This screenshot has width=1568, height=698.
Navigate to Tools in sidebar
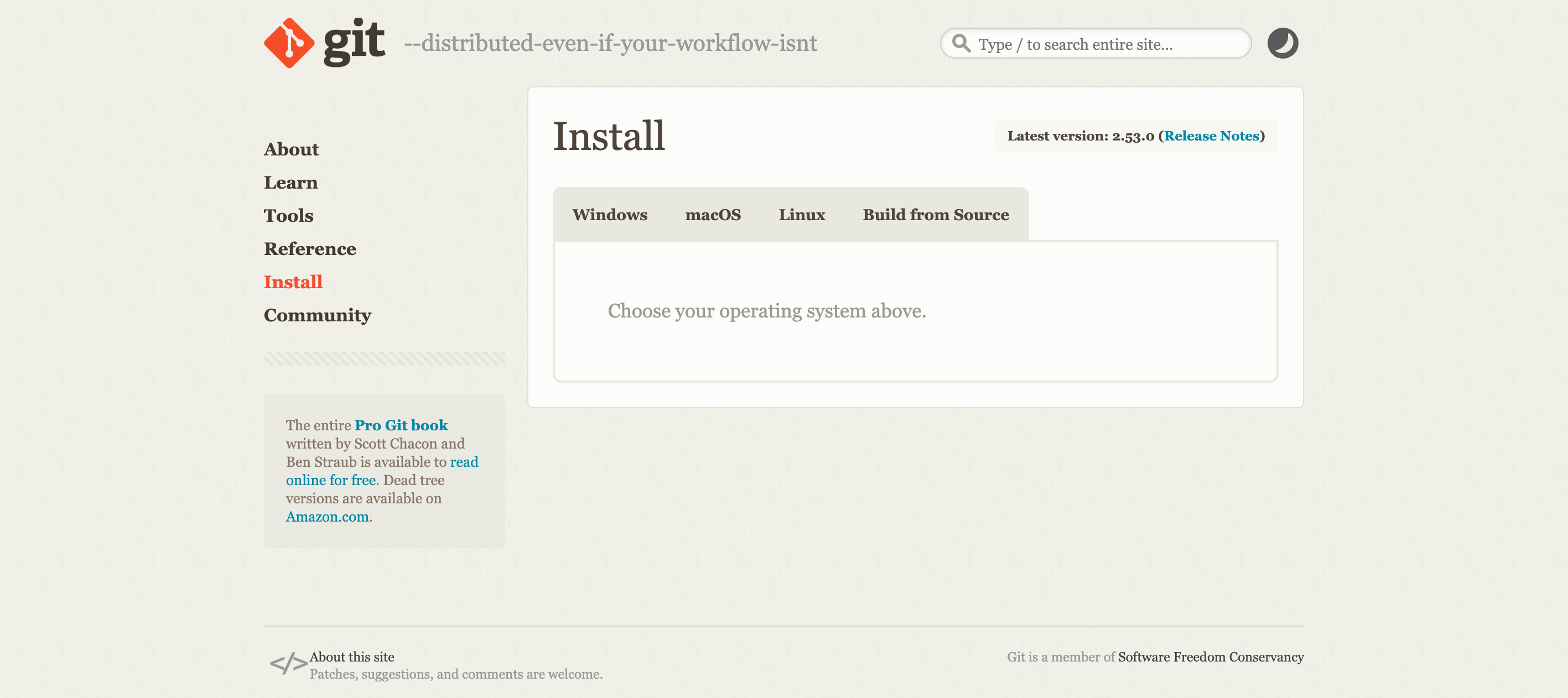(x=288, y=215)
